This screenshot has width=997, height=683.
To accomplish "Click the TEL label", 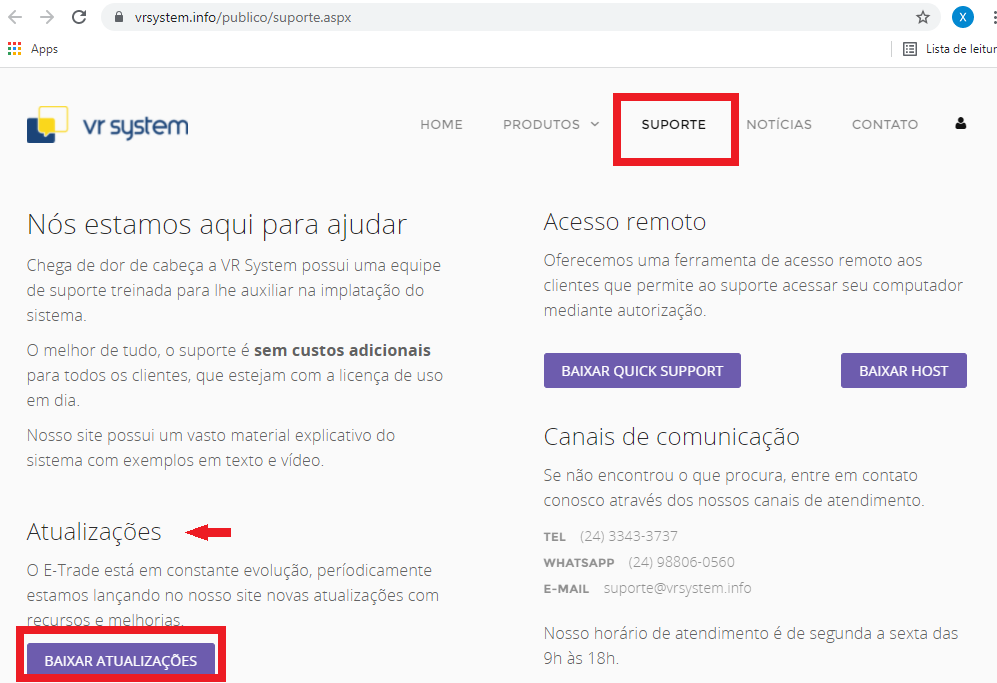I will (554, 537).
